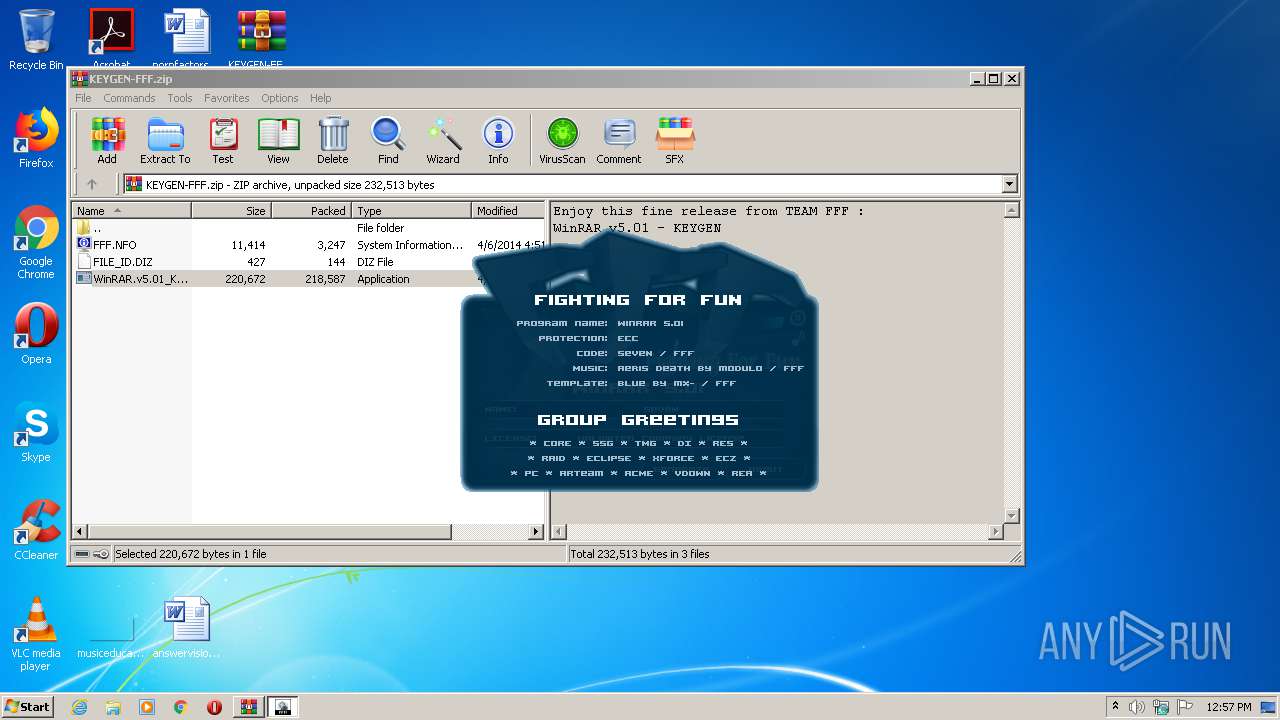Open the Options menu
Screen dimensions: 1280x720
pyautogui.click(x=280, y=98)
